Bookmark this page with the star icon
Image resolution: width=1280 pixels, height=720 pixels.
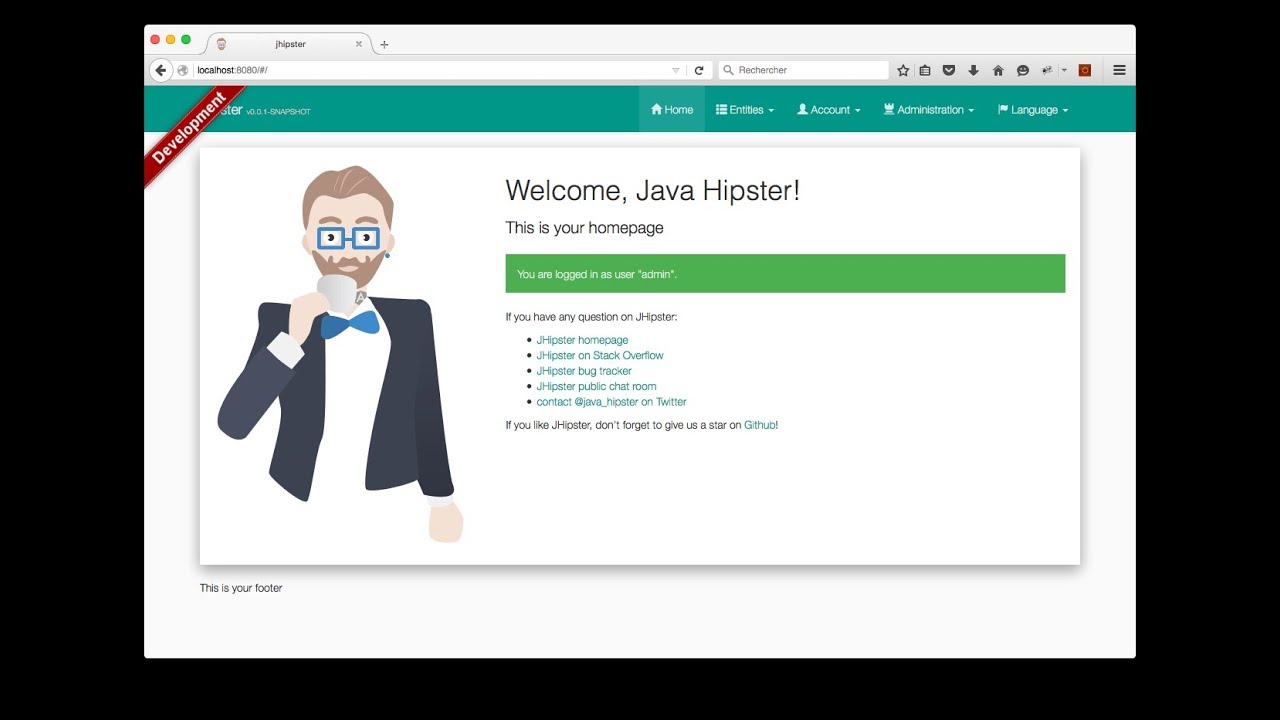point(903,70)
